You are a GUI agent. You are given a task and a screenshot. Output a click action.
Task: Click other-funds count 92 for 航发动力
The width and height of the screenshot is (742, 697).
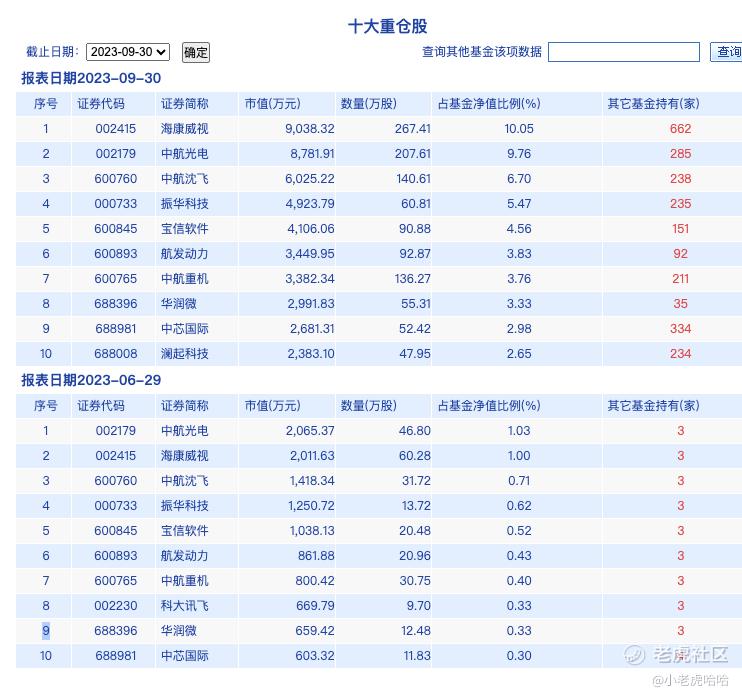[x=680, y=254]
